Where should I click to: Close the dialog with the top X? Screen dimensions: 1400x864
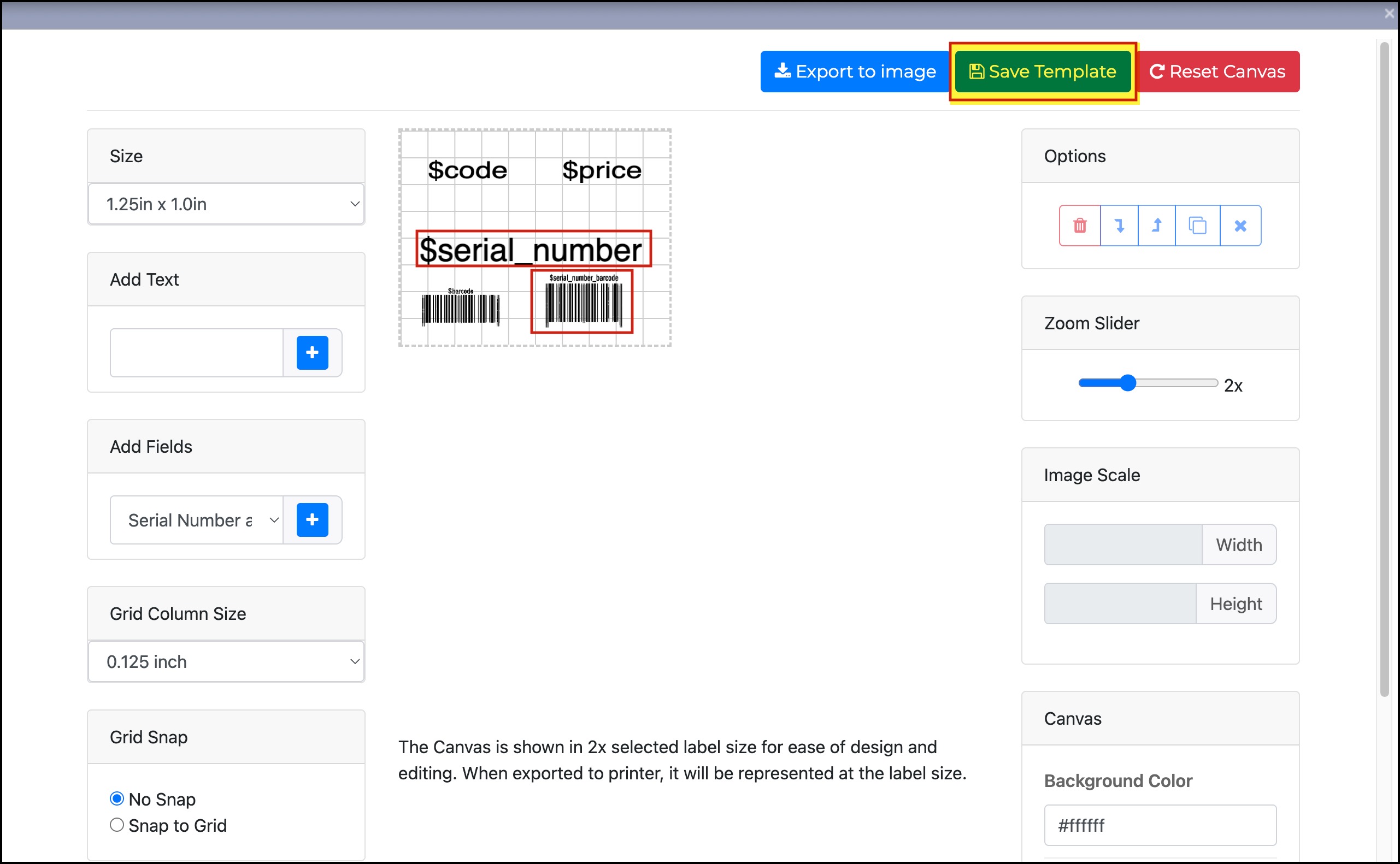tap(1389, 13)
